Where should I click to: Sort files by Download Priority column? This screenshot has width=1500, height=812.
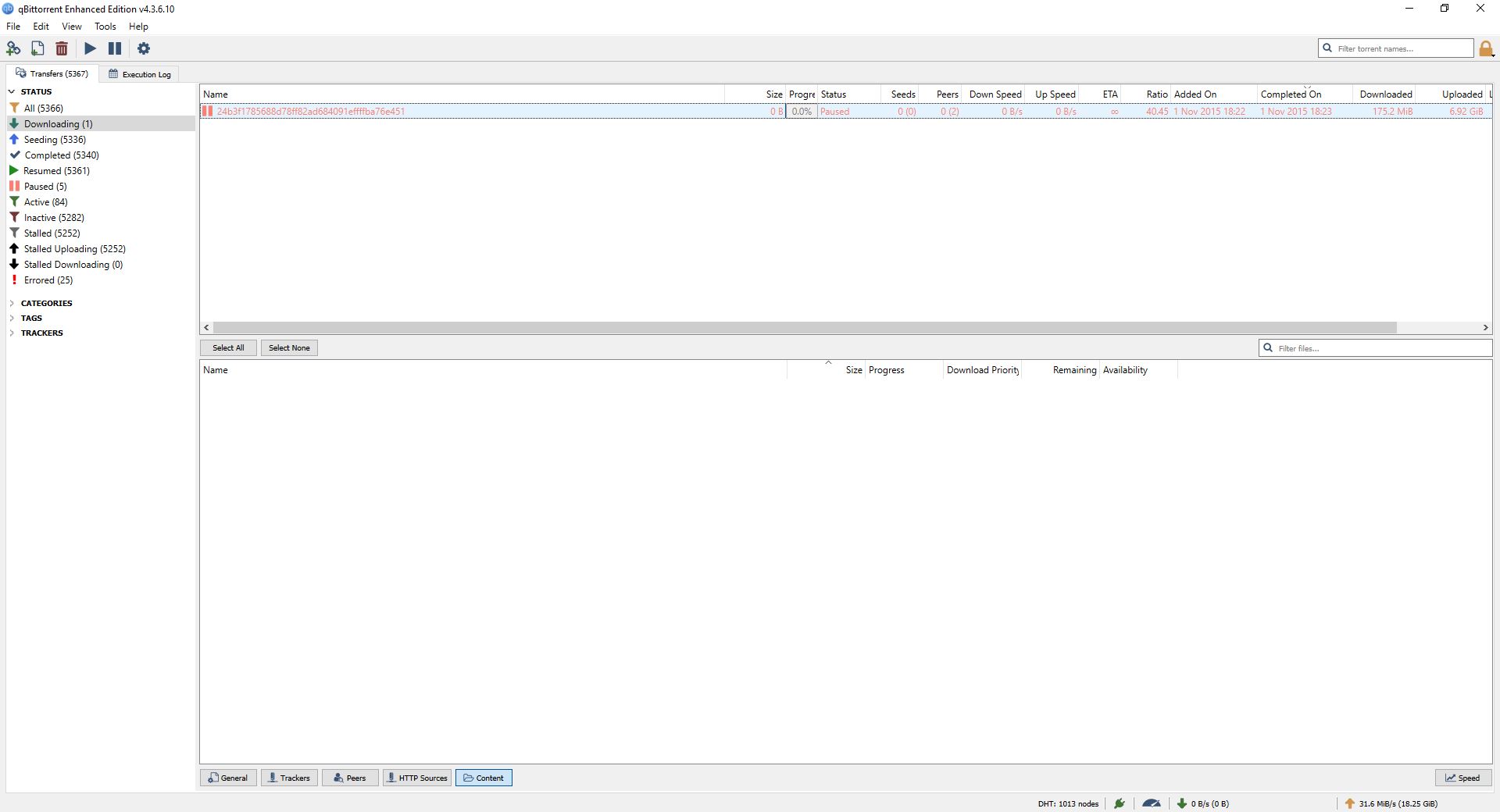click(x=983, y=370)
